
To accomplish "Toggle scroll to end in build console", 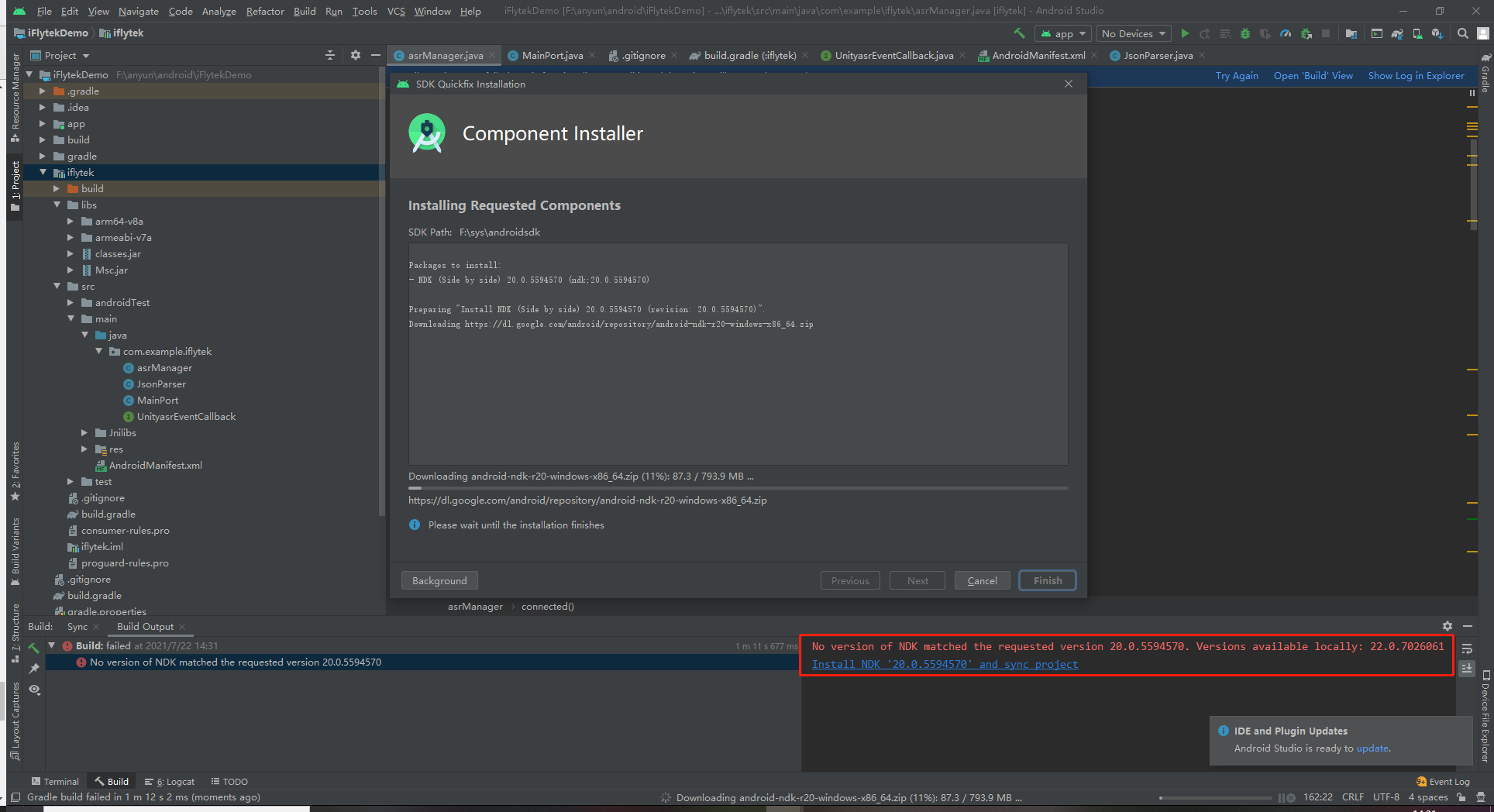I will [x=1467, y=668].
